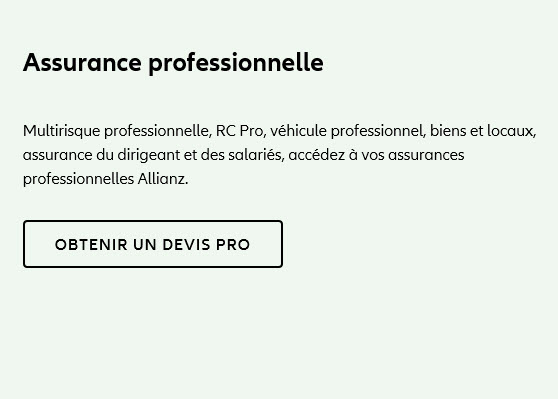Click the accédez à vos assurances phrase
558x399 pixels.
click(376, 155)
